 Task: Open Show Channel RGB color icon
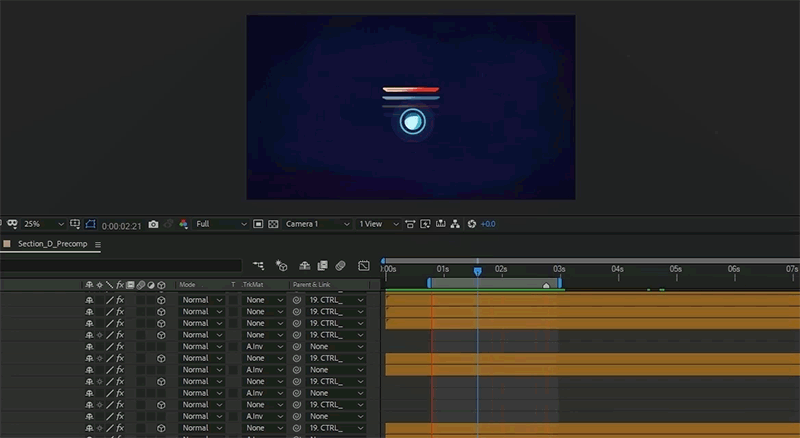[x=184, y=224]
